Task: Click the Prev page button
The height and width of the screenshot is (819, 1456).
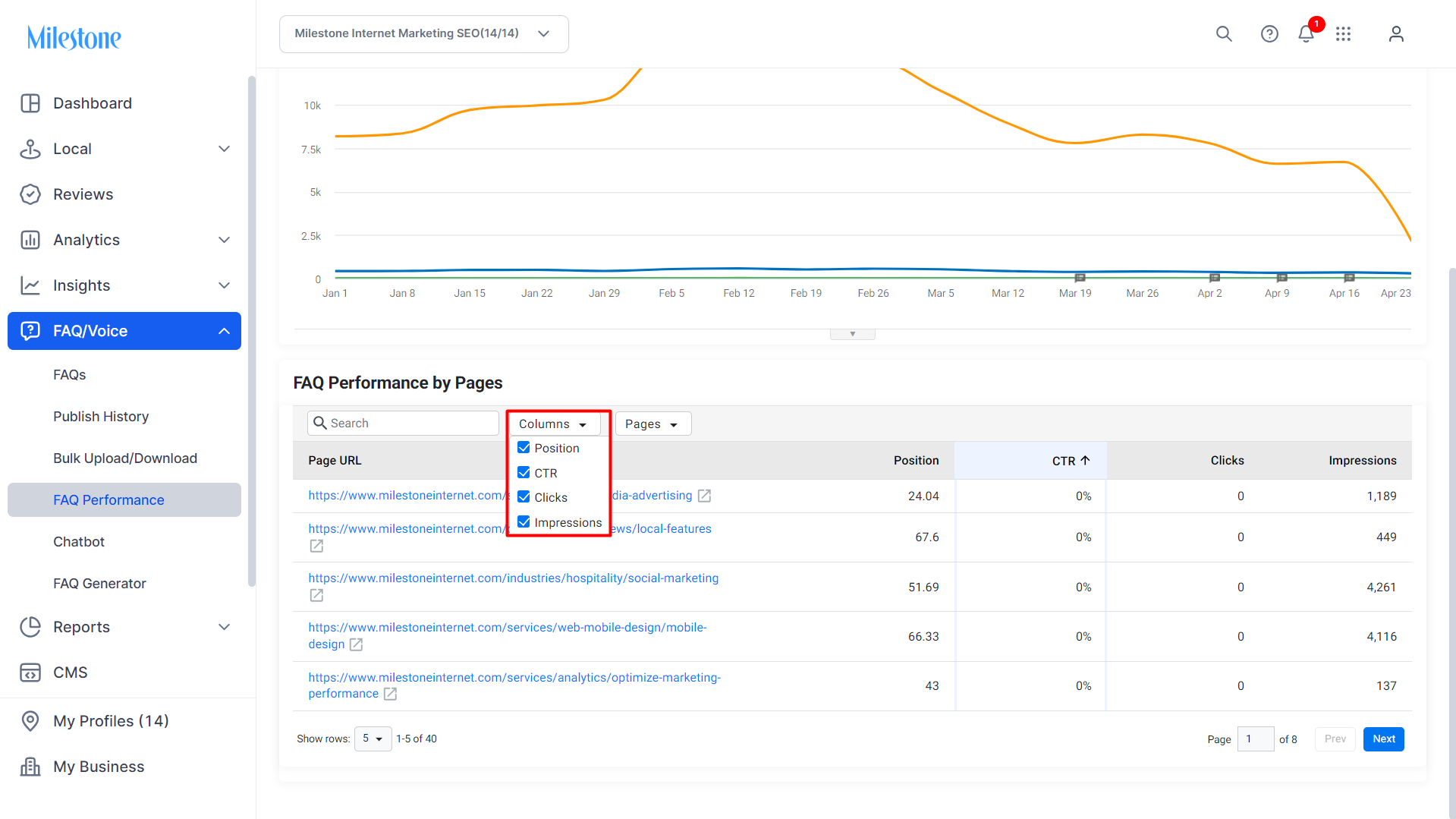Action: [1335, 739]
